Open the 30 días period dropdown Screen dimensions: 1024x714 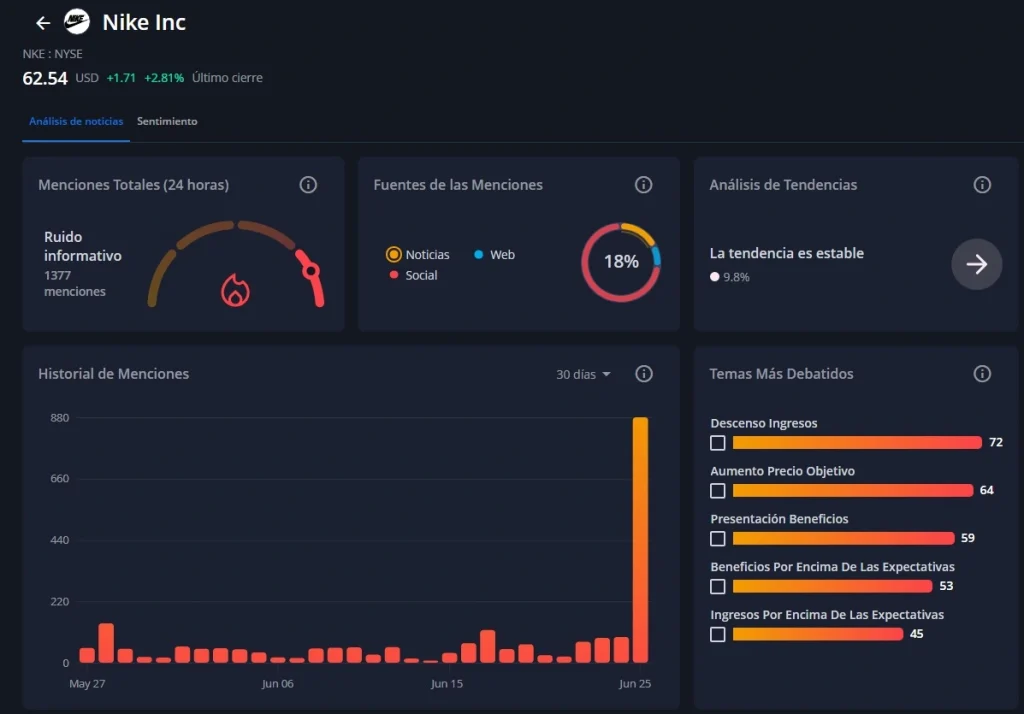click(583, 374)
